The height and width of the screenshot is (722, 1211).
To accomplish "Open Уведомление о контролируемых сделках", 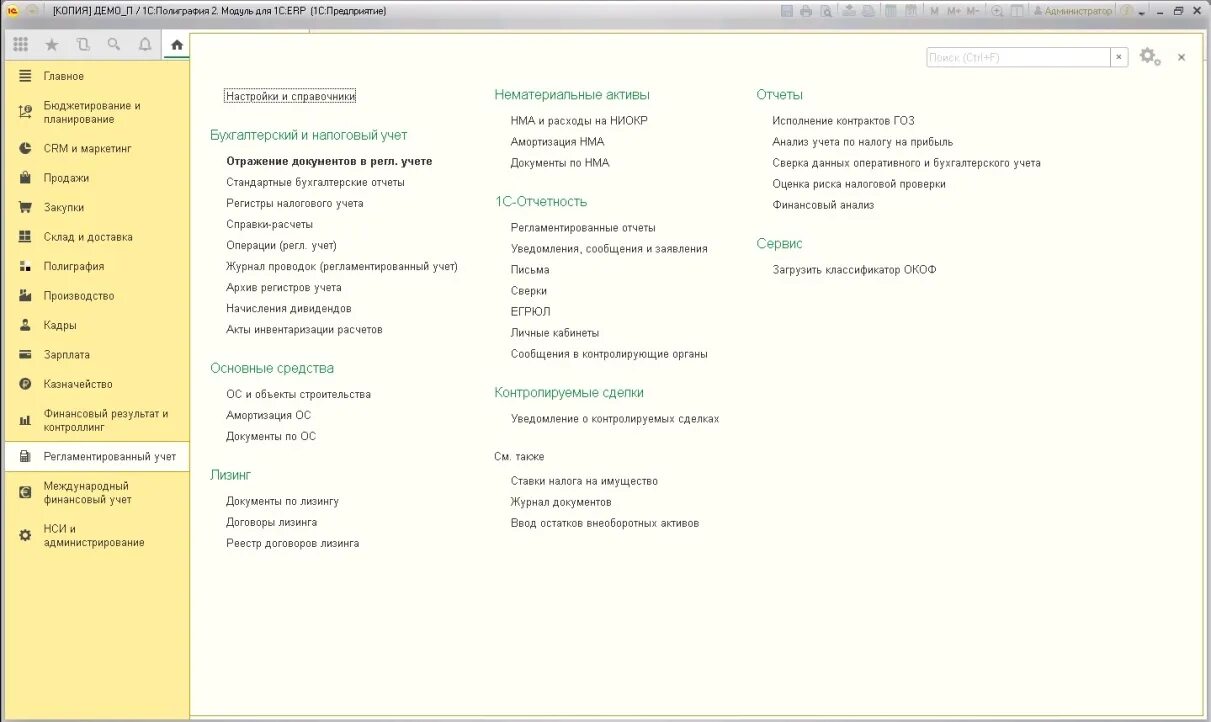I will 615,418.
